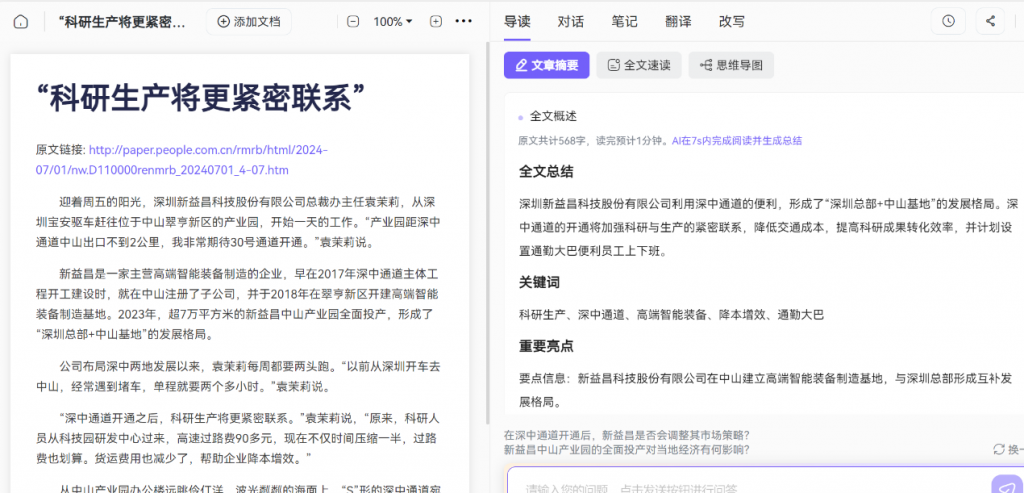Image resolution: width=1024 pixels, height=493 pixels.
Task: Click the keywords line starting 科研生产、深中通道
Action: (x=671, y=315)
